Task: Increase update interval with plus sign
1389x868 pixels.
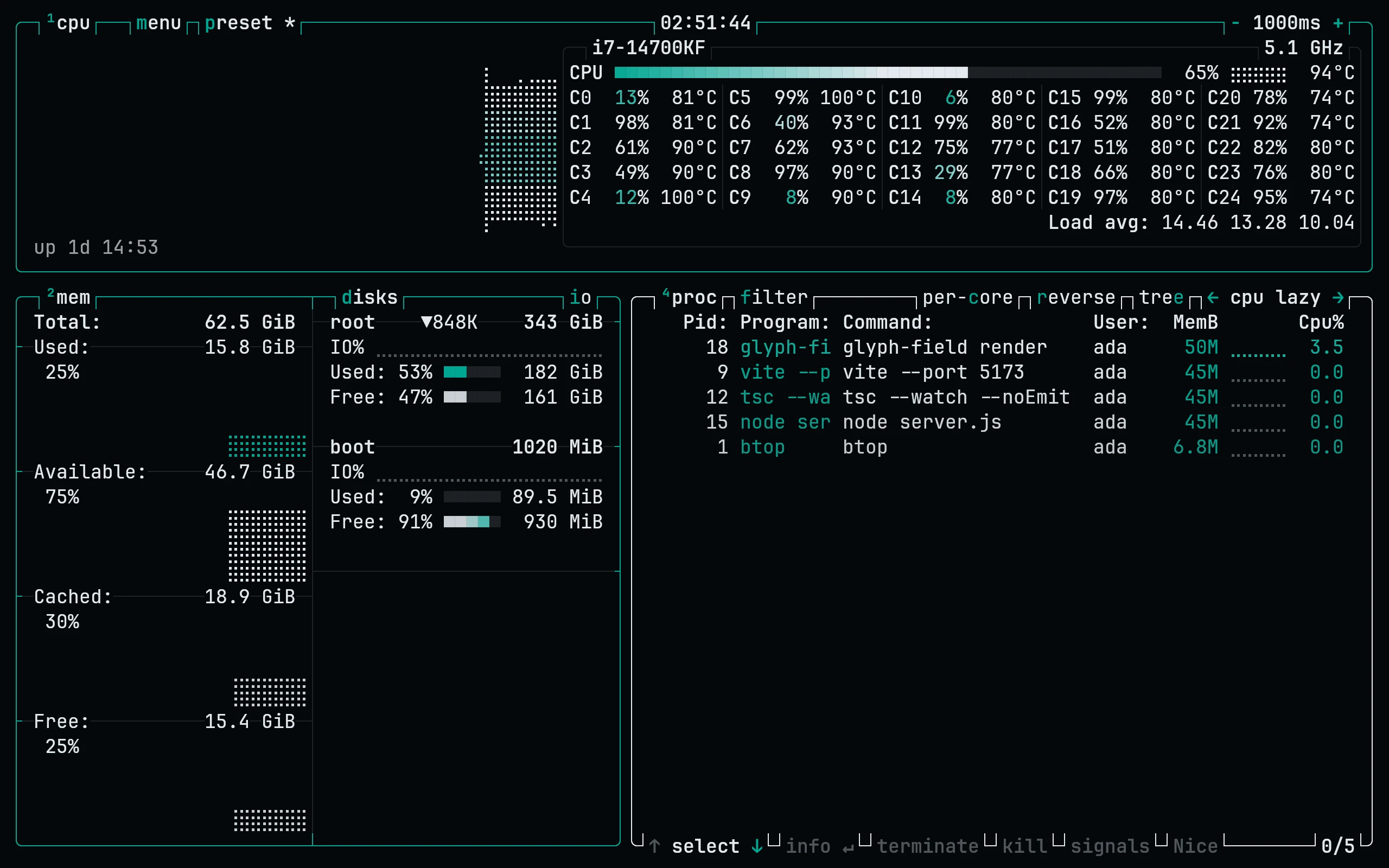Action: pyautogui.click(x=1338, y=23)
